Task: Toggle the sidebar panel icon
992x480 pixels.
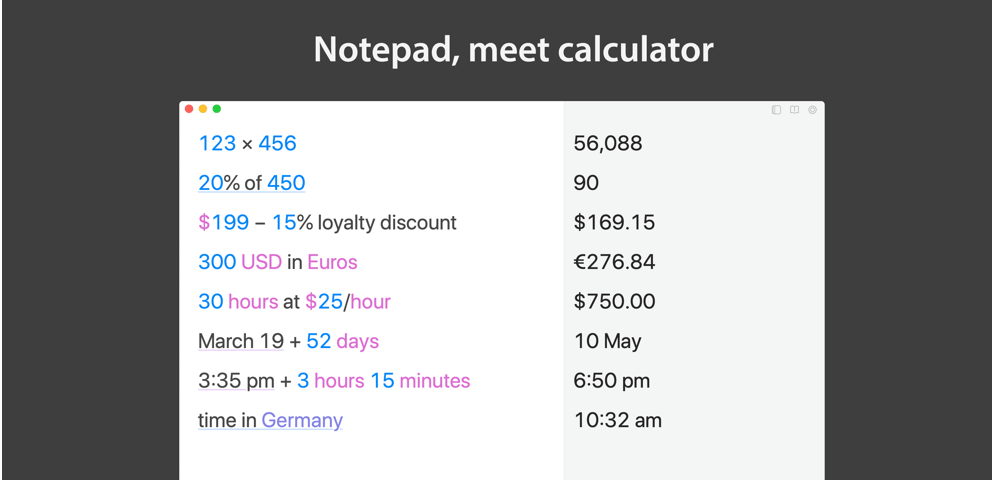Action: (776, 110)
